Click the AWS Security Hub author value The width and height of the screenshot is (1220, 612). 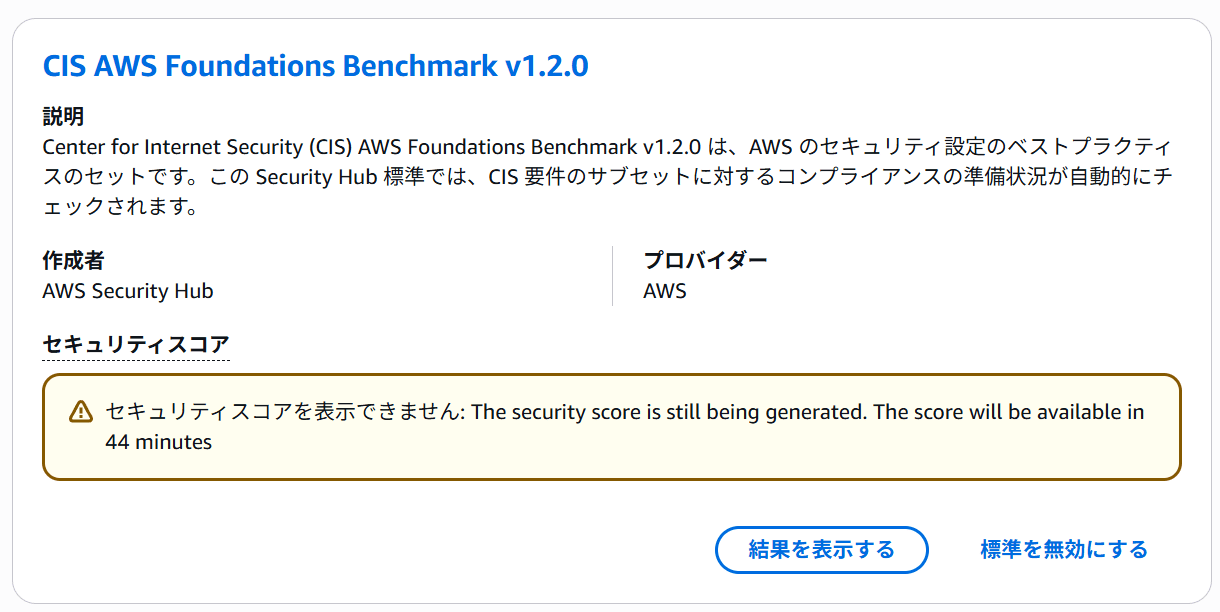(x=128, y=291)
